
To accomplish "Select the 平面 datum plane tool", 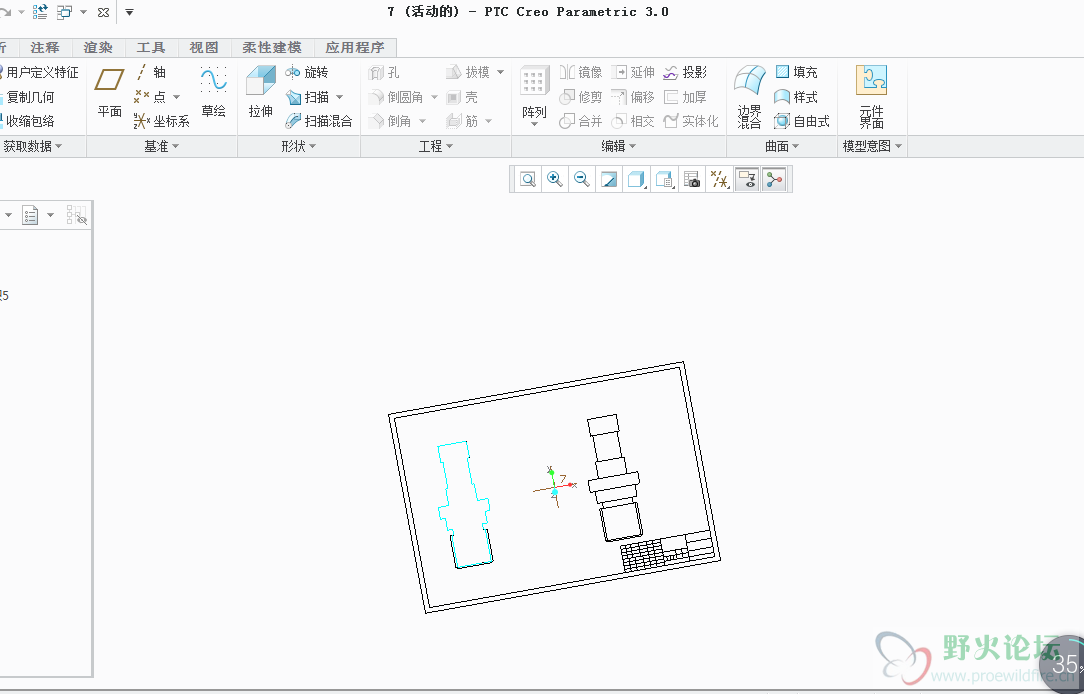I will coord(109,93).
